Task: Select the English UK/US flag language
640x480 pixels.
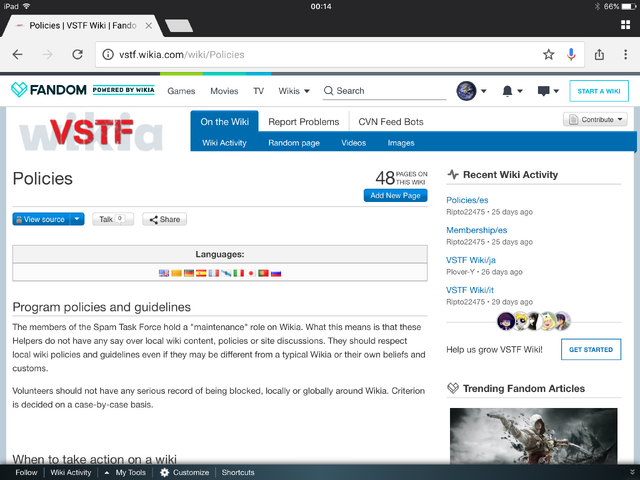Action: tap(164, 273)
